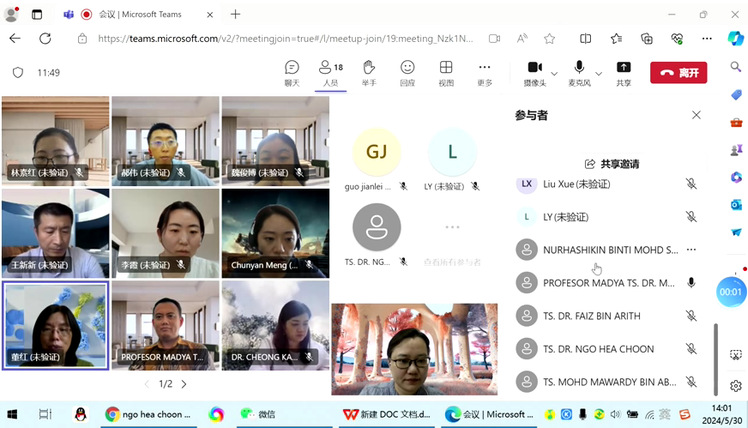
Task: Expand the camera options dropdown arrow
Action: [555, 72]
